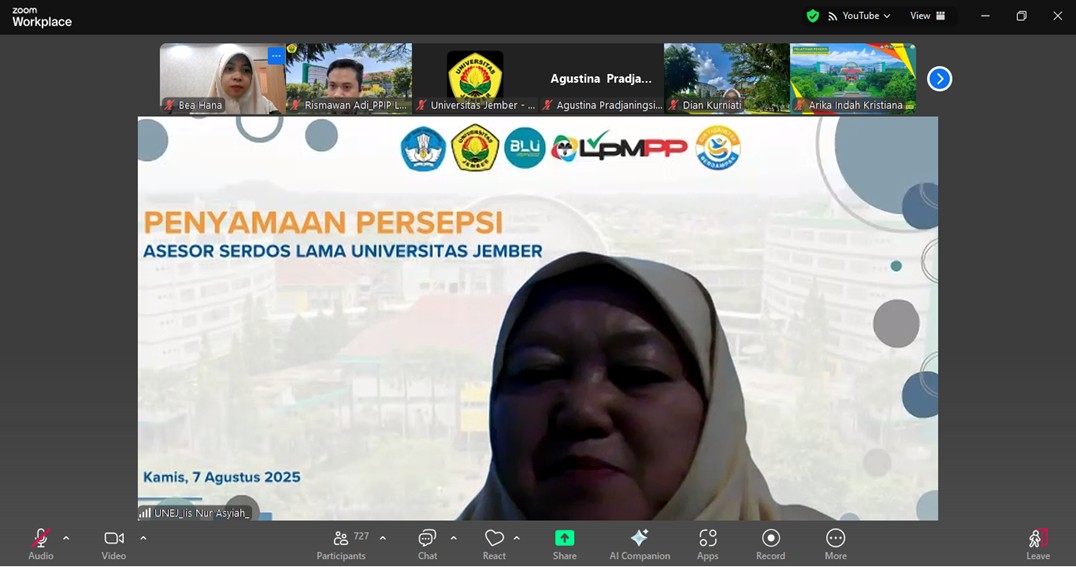Open the React emoji menu
The image size is (1076, 567).
click(494, 544)
